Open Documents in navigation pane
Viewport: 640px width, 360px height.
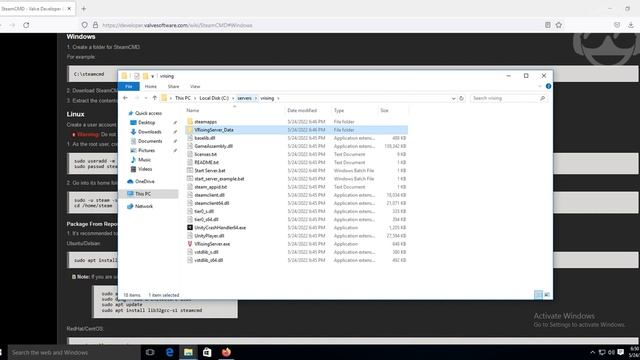(x=150, y=141)
